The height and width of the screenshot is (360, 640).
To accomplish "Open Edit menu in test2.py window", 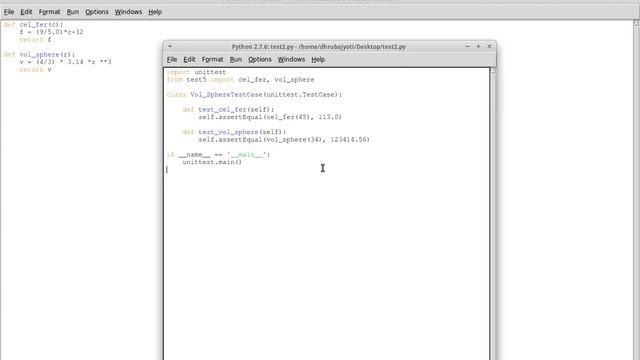I will tap(189, 60).
